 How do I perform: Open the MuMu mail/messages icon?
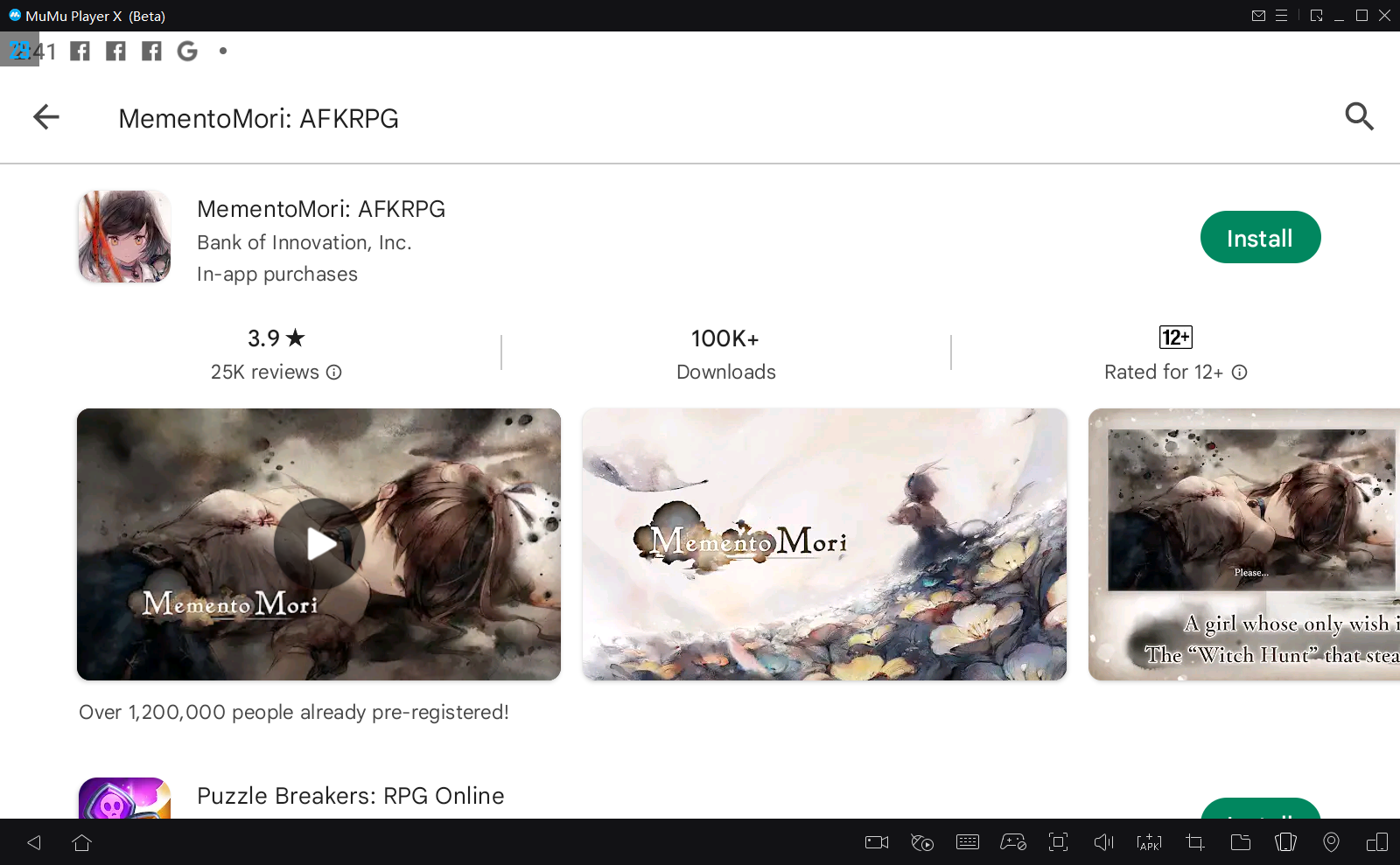[x=1259, y=16]
